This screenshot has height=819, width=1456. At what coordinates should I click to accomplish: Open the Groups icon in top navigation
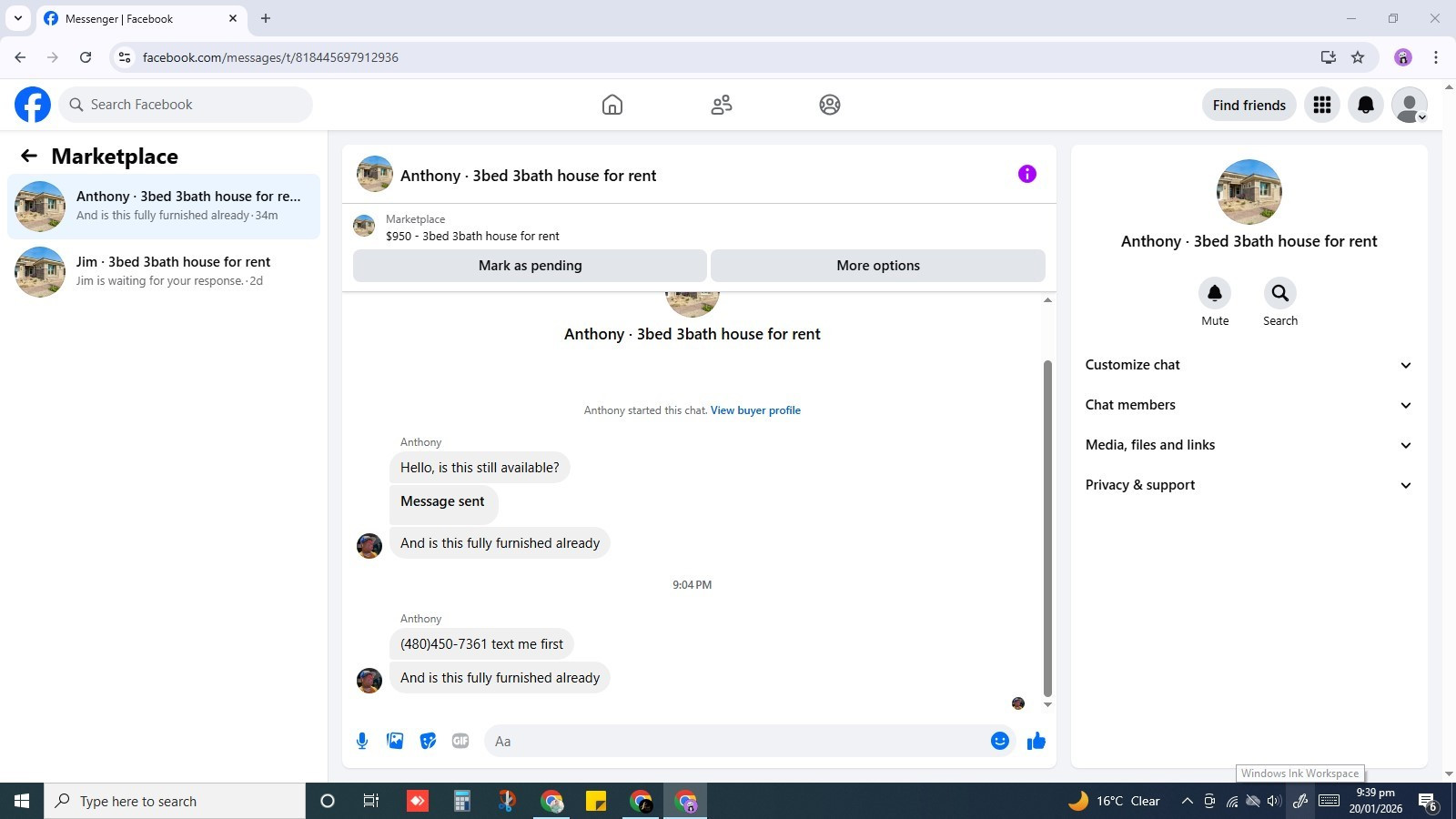830,105
